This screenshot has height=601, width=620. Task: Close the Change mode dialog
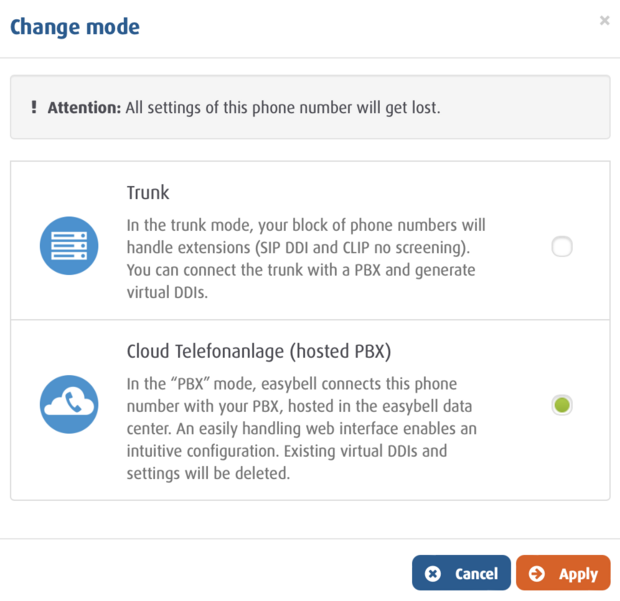[x=604, y=20]
